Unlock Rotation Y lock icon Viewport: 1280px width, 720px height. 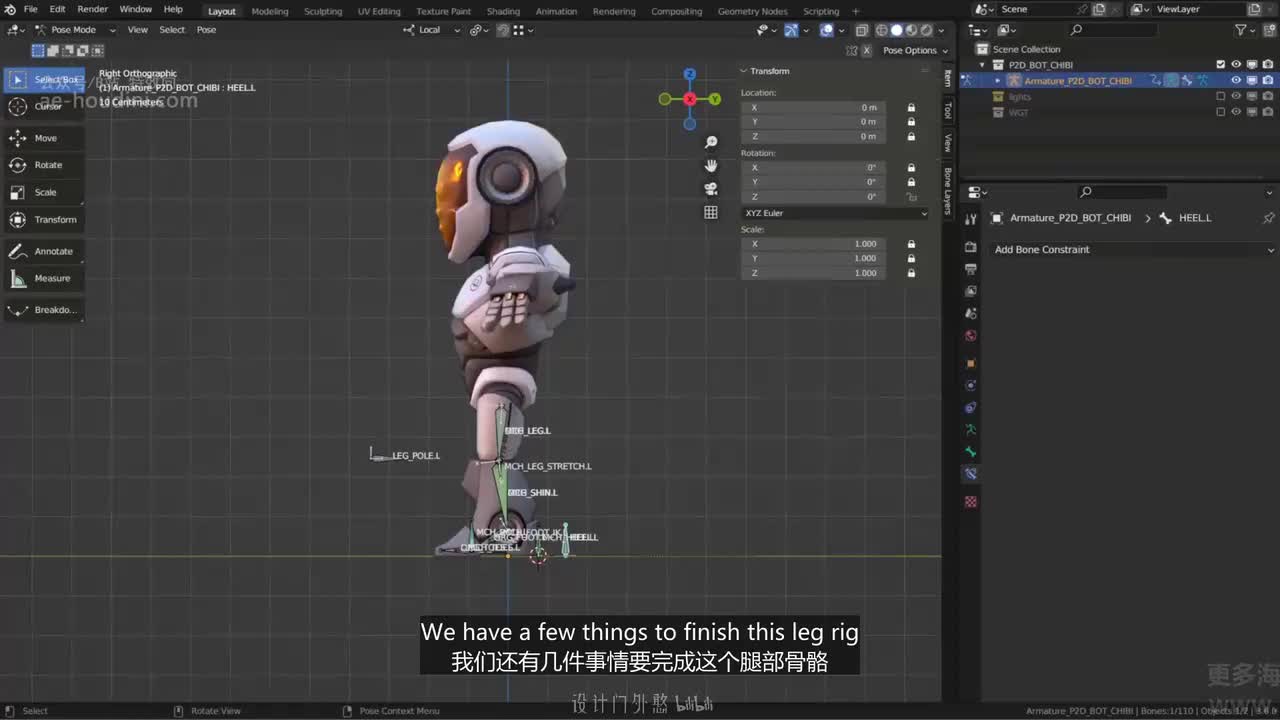pyautogui.click(x=911, y=182)
